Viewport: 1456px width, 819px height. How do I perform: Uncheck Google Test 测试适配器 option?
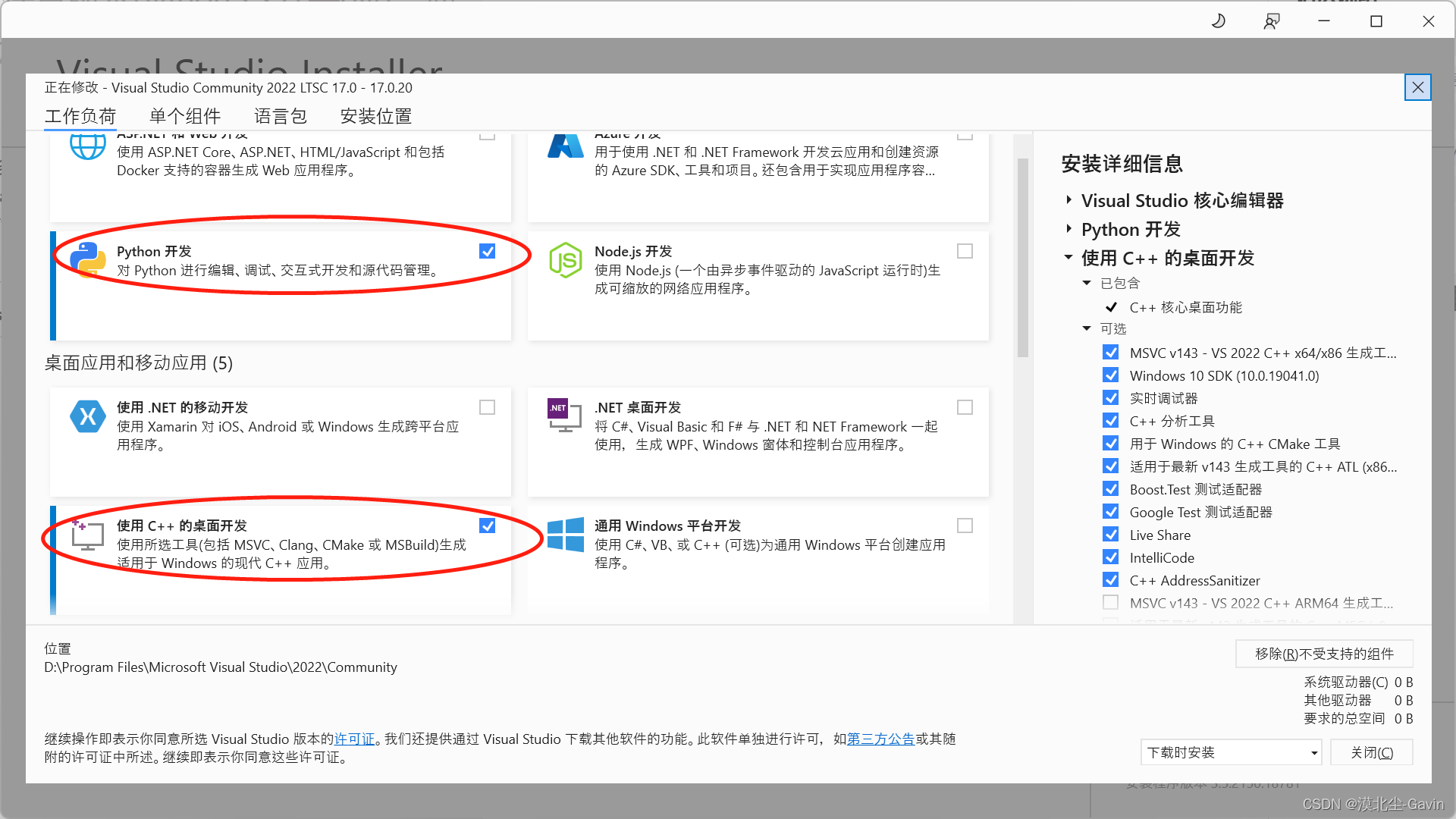(1111, 512)
